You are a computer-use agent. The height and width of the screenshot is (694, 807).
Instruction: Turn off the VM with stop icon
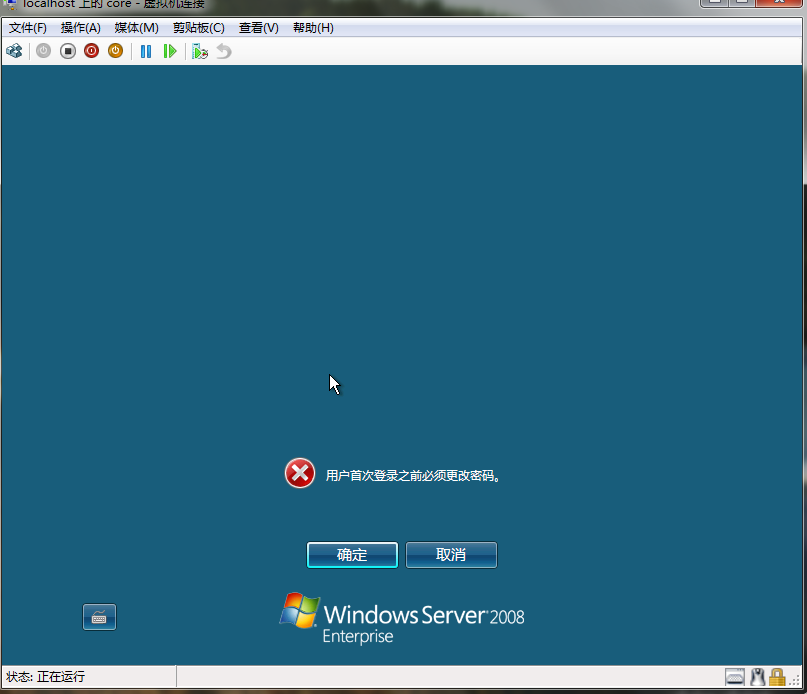click(x=67, y=51)
